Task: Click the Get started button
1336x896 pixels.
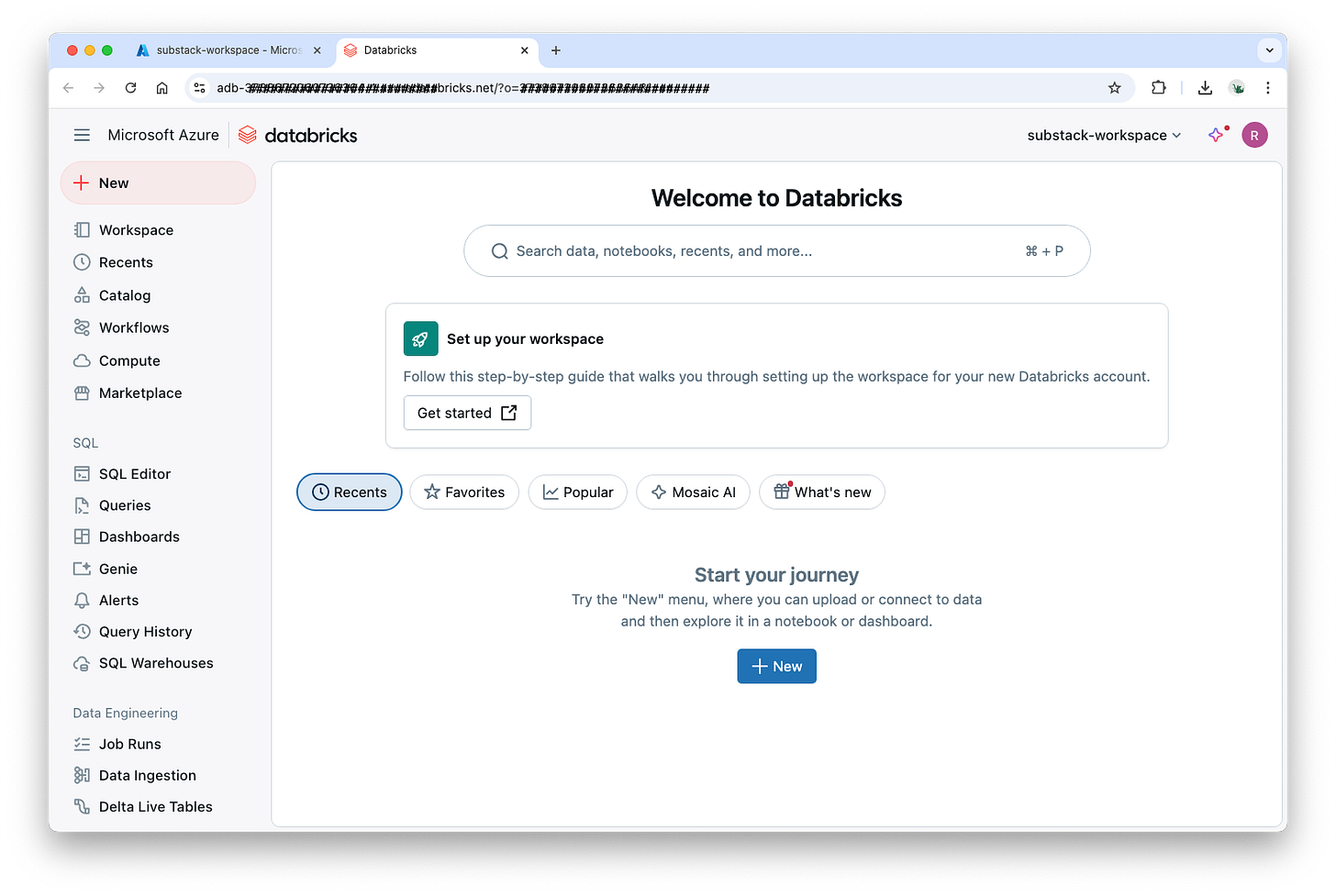Action: click(467, 413)
